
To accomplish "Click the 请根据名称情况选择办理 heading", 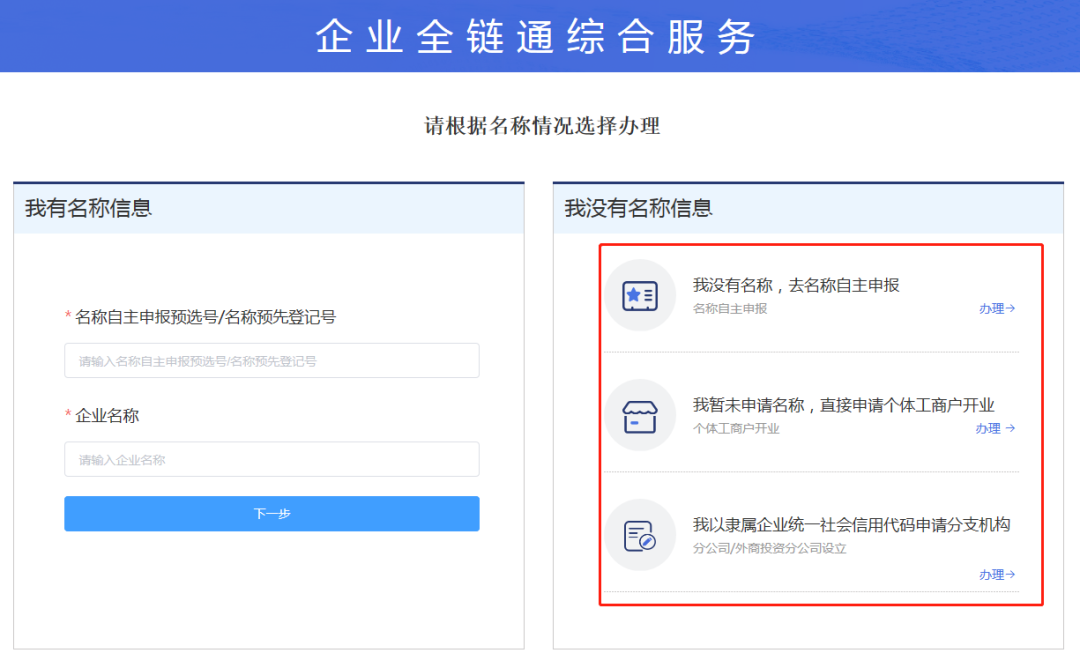I will pos(542,126).
